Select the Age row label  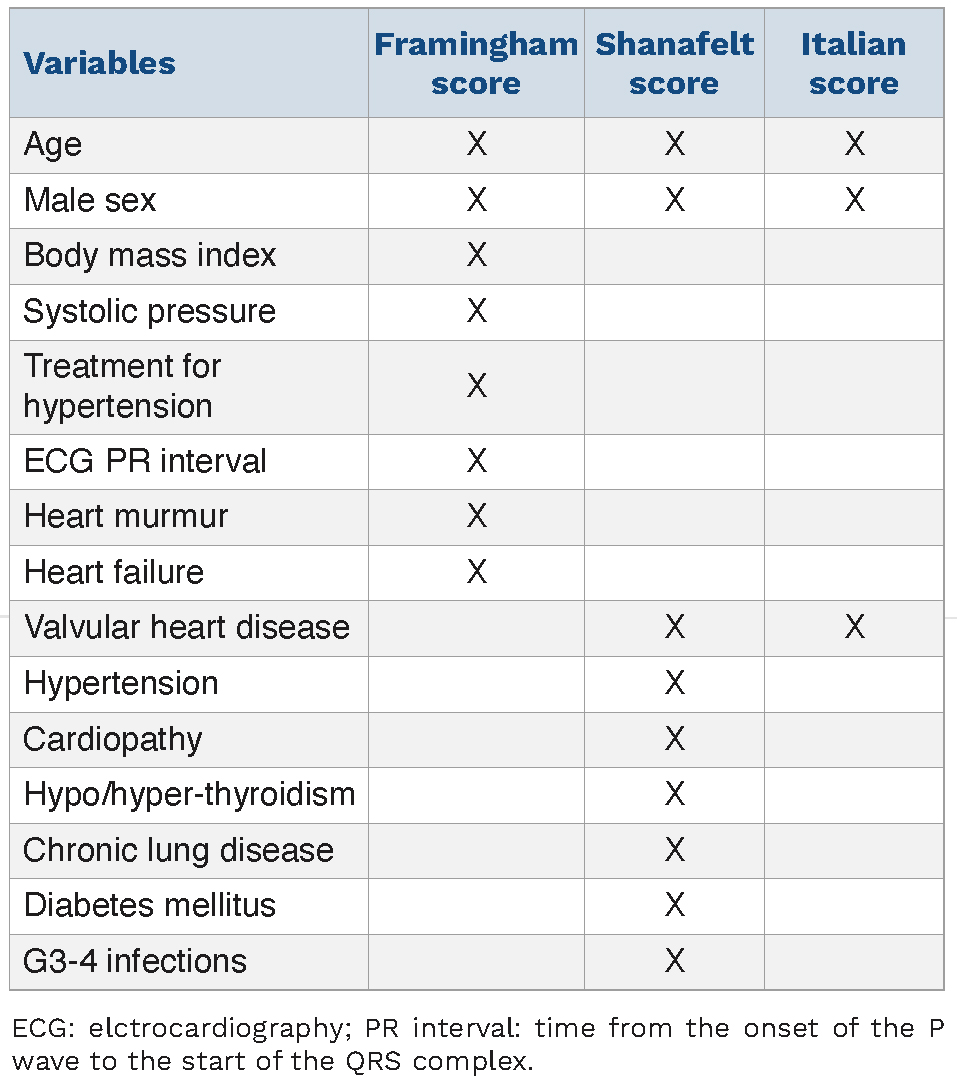pos(53,145)
